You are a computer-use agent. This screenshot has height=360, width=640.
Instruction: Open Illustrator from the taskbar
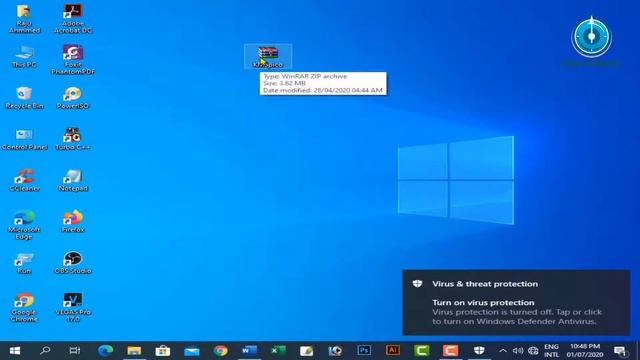[393, 351]
